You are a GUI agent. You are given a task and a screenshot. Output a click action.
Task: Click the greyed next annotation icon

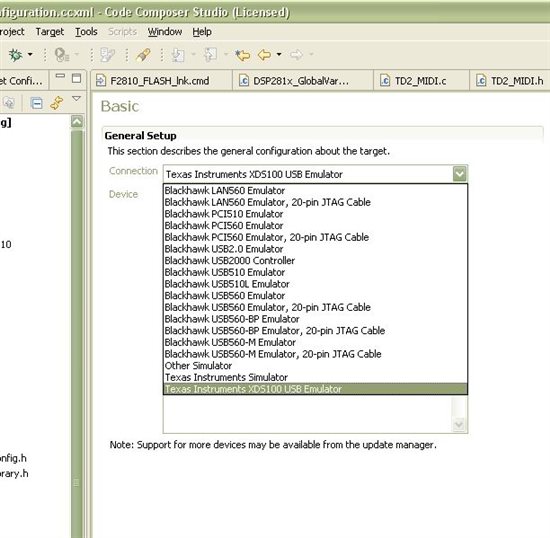click(x=178, y=55)
